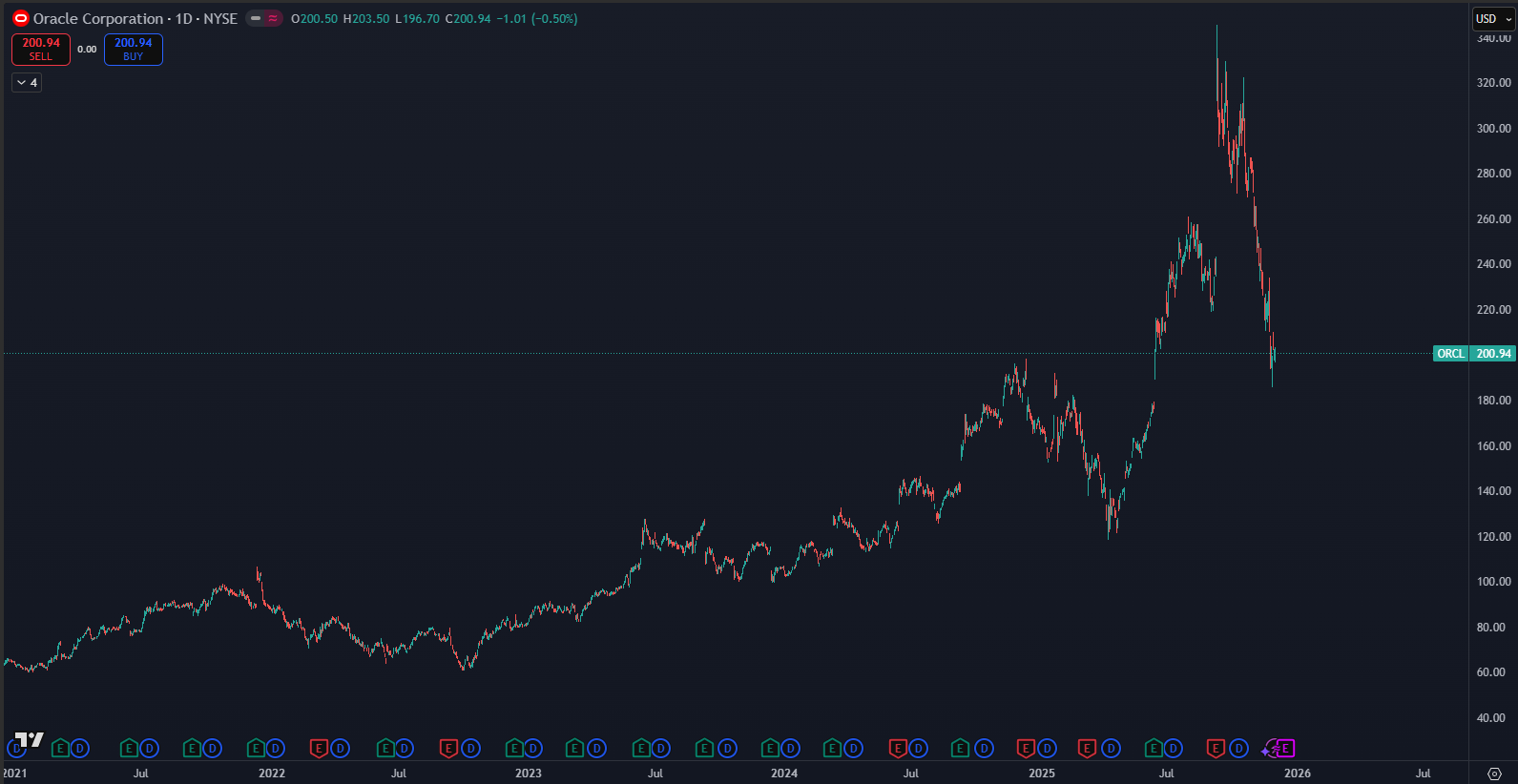Screen dimensions: 1518x784
Task: Click the TradingView logo in bottom-left
Action: pos(30,739)
